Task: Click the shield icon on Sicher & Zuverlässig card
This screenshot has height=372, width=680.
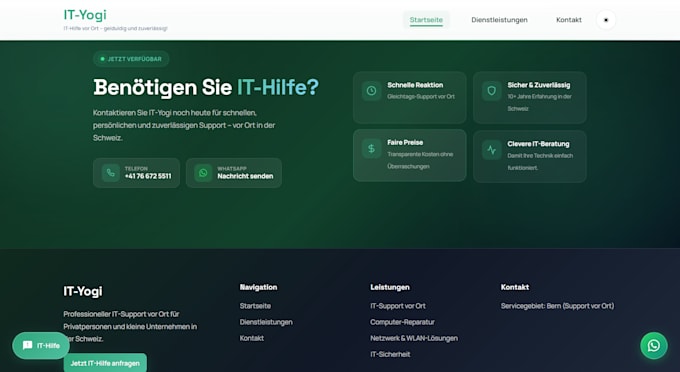Action: tap(491, 91)
